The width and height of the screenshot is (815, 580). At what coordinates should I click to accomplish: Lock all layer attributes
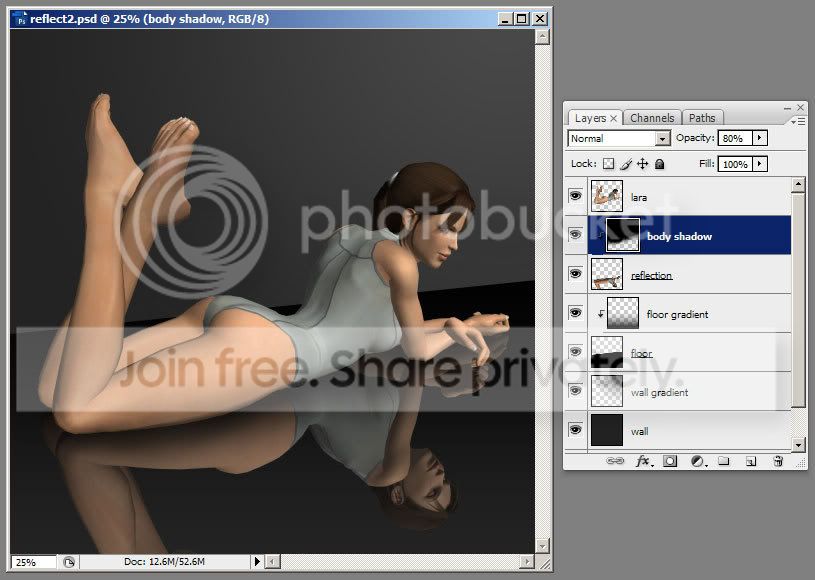[x=660, y=164]
